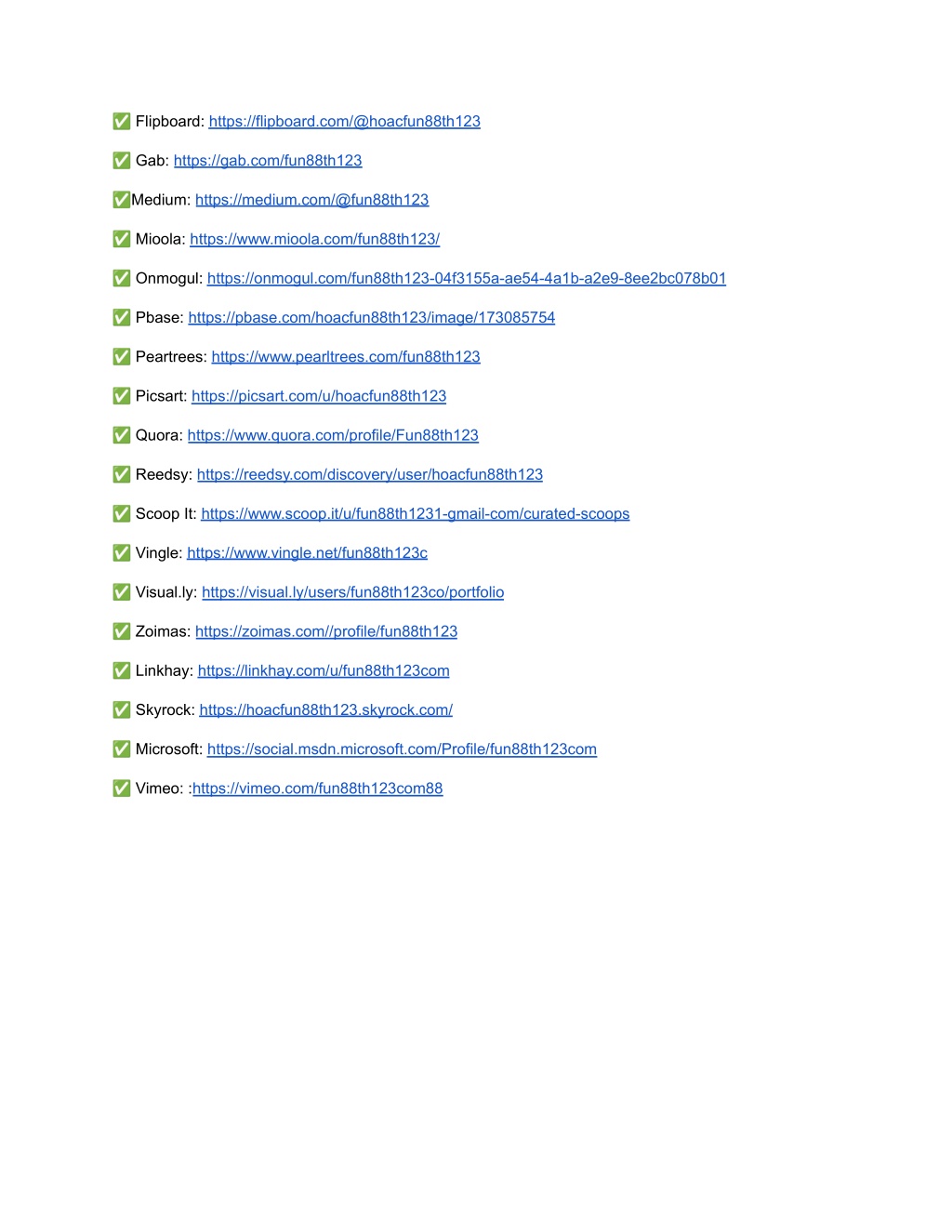Open the Quora profile link
Screen dimensions: 952x1232
333,435
